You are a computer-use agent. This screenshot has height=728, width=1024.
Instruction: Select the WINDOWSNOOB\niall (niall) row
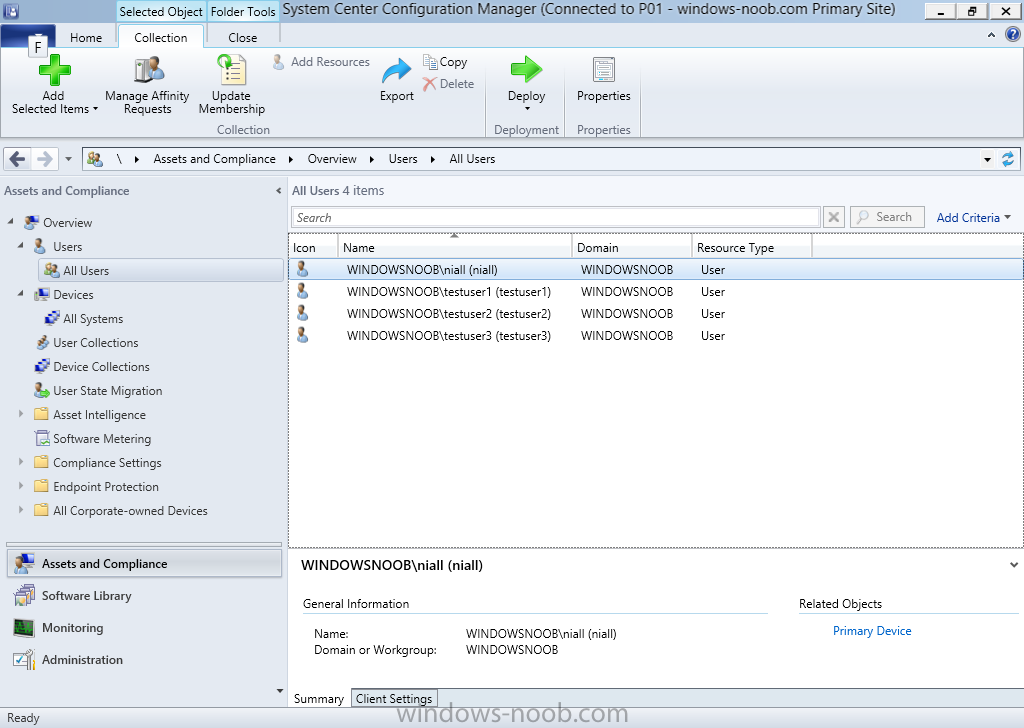[x=656, y=270]
